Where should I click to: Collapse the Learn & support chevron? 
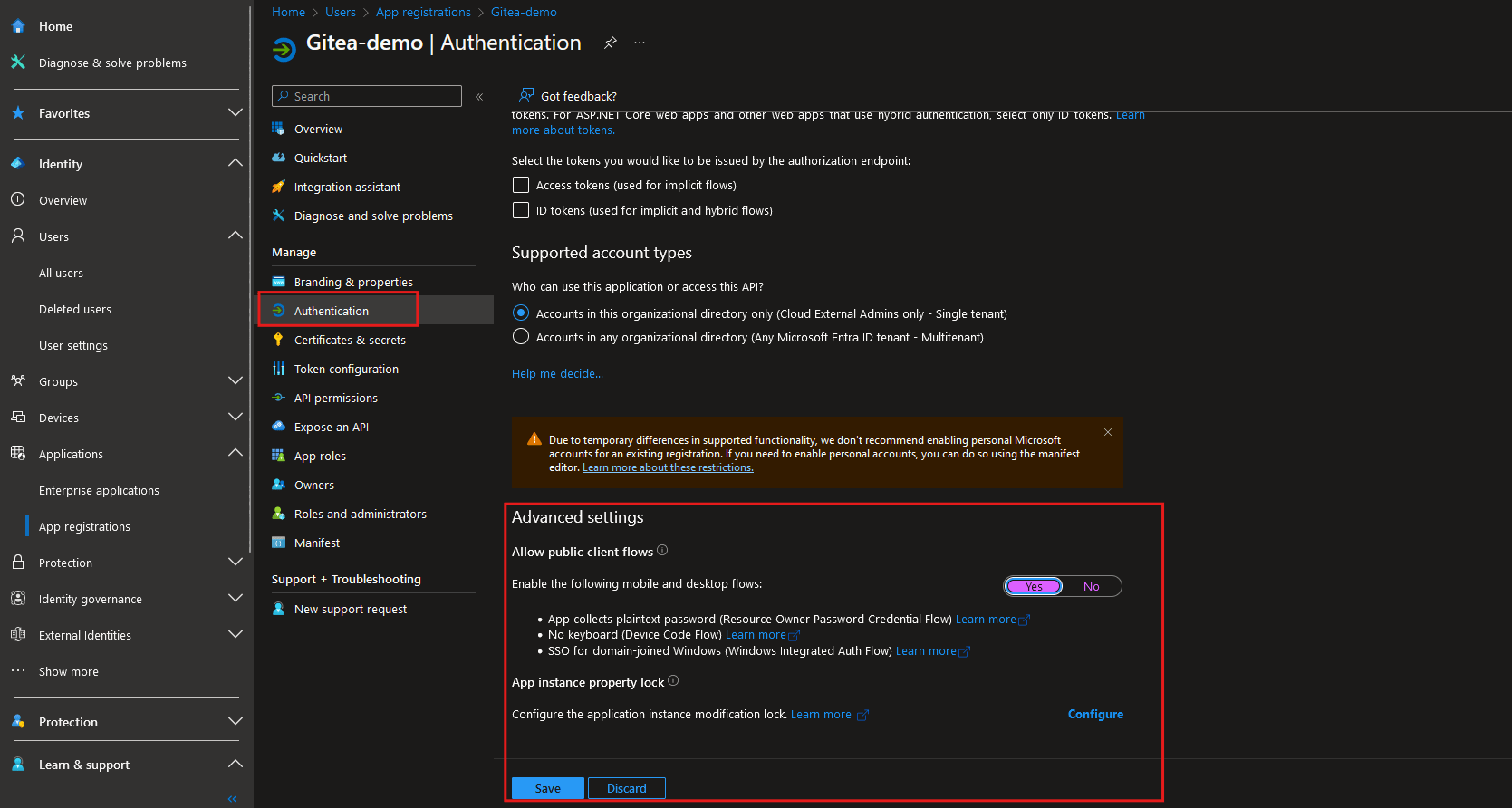(x=236, y=764)
